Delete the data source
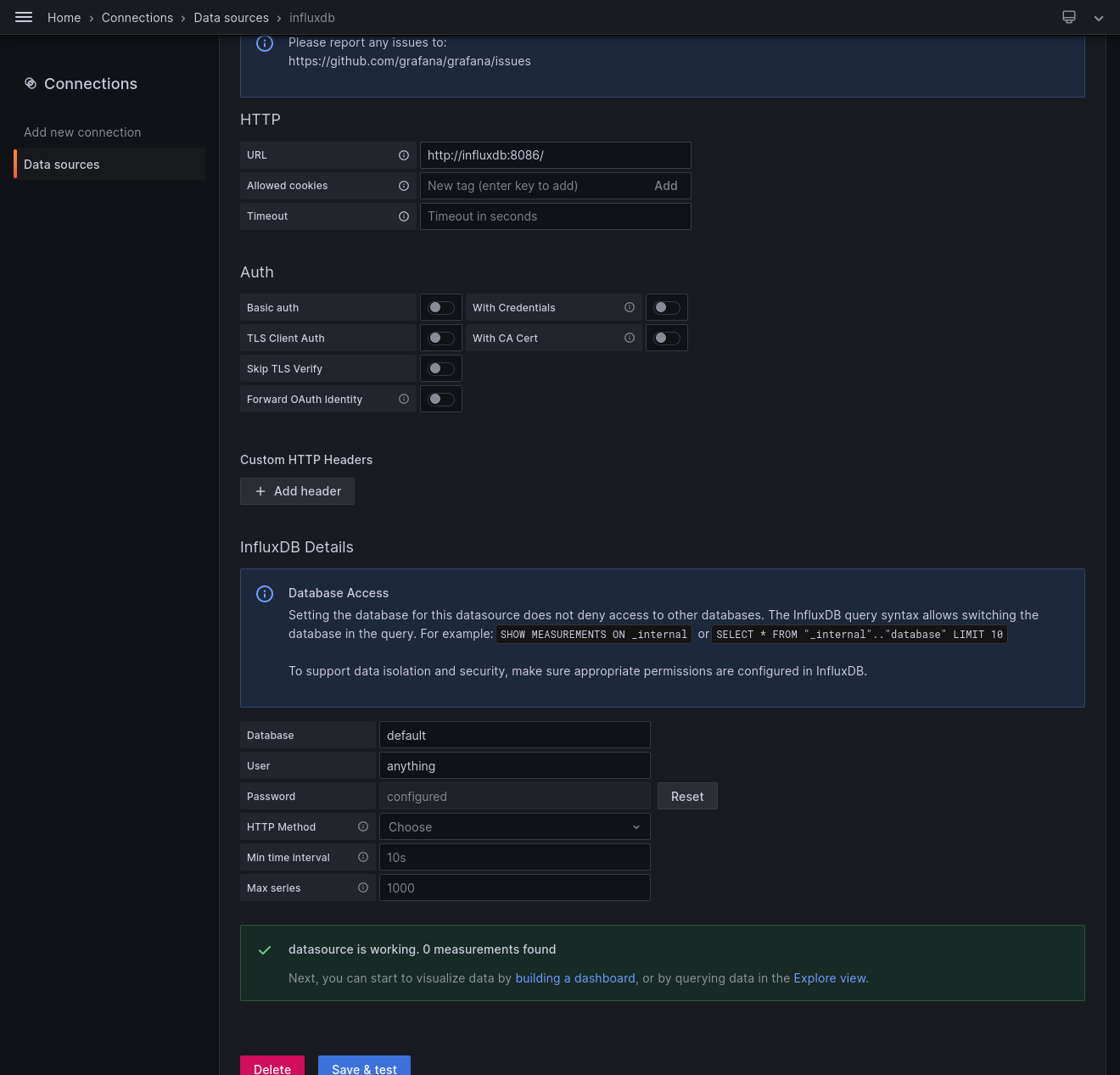 point(272,1067)
